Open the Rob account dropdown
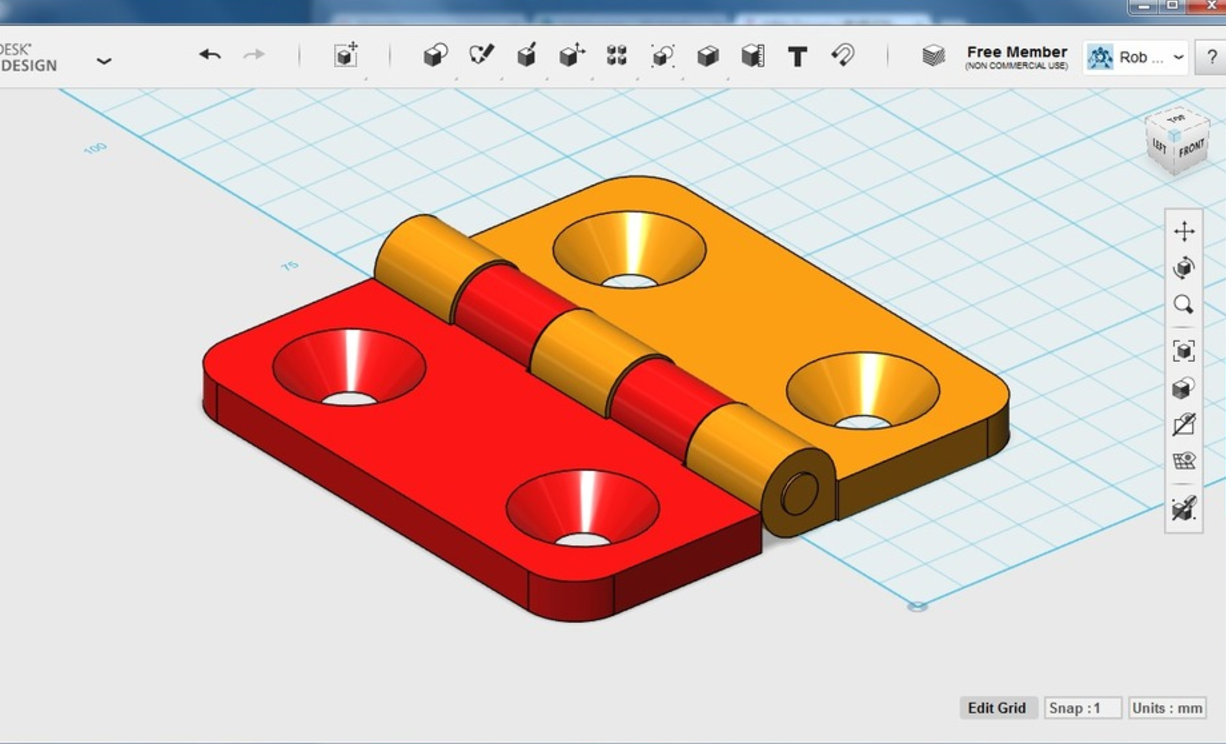The width and height of the screenshot is (1226, 744). click(x=1137, y=57)
